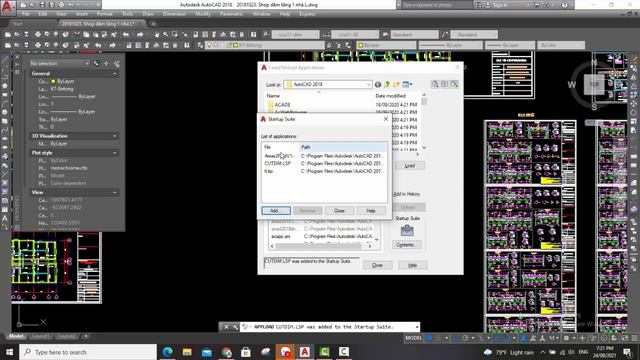640x360 pixels.
Task: Open Microsoft Edge from the taskbar
Action: click(167, 352)
